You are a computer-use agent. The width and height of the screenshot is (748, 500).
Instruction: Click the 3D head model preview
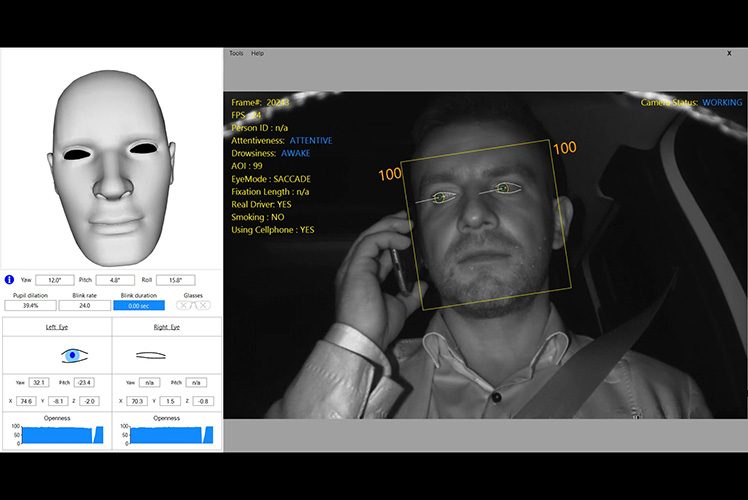click(x=110, y=158)
